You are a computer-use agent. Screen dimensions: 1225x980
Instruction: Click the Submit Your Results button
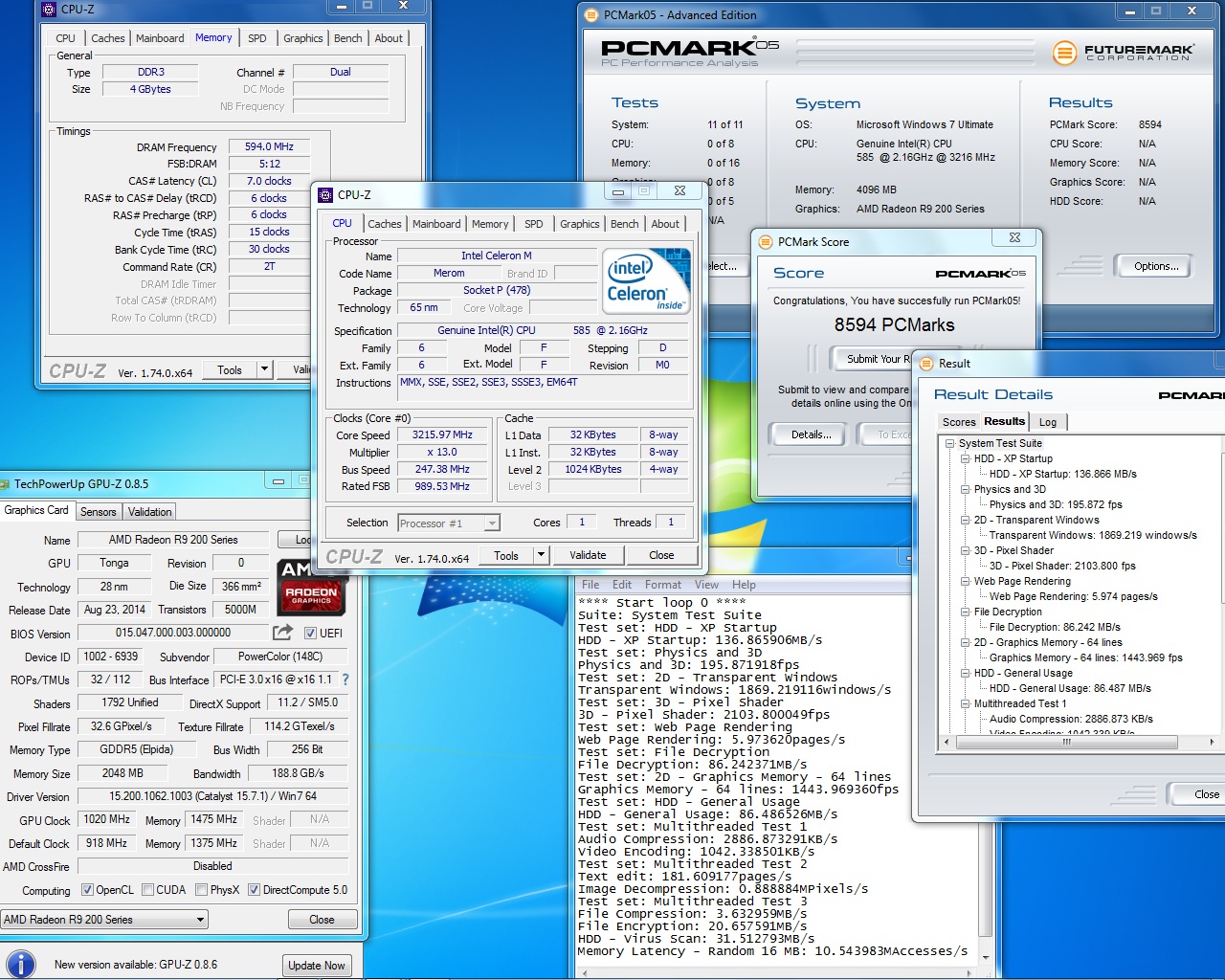871,359
